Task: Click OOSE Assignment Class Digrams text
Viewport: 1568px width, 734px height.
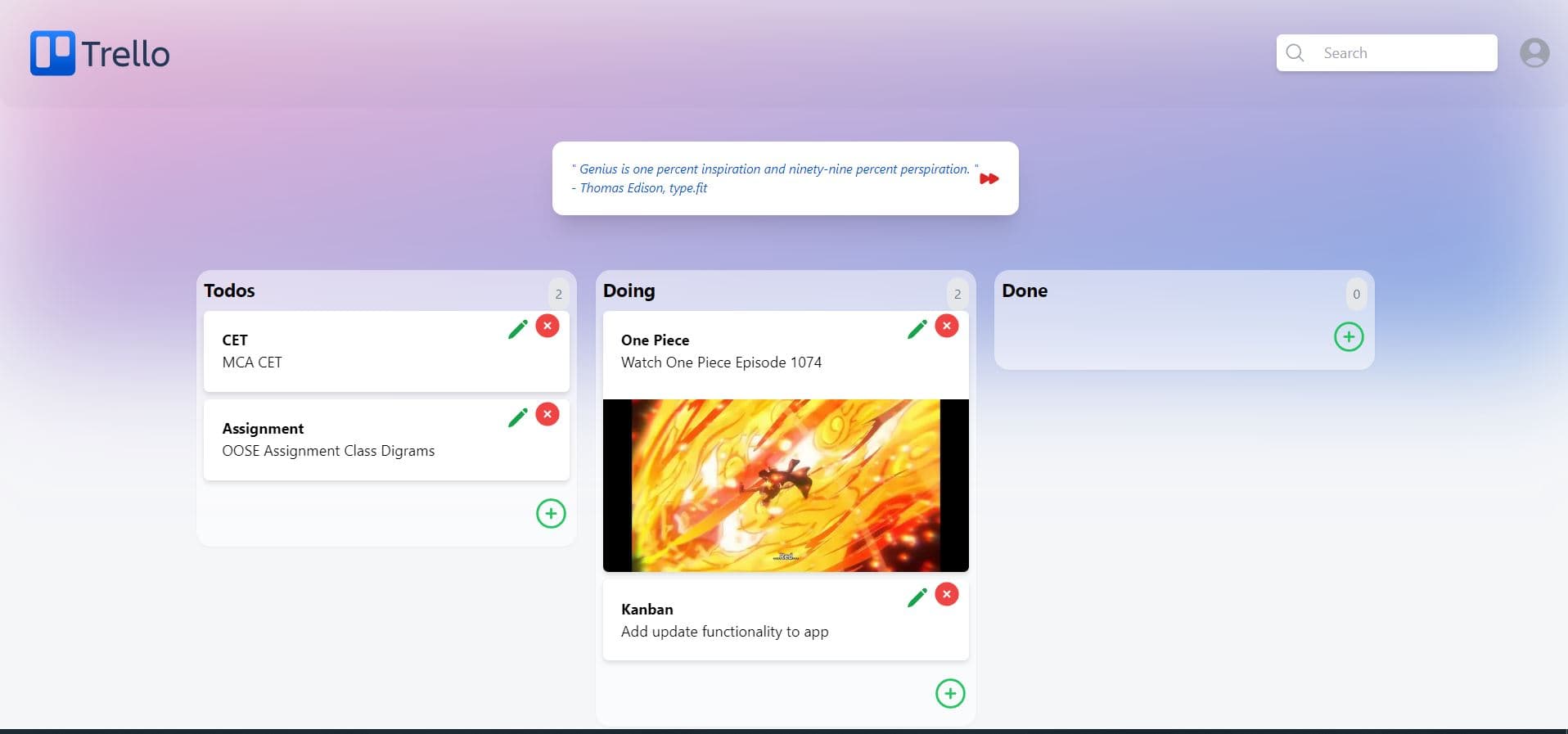Action: (x=328, y=451)
